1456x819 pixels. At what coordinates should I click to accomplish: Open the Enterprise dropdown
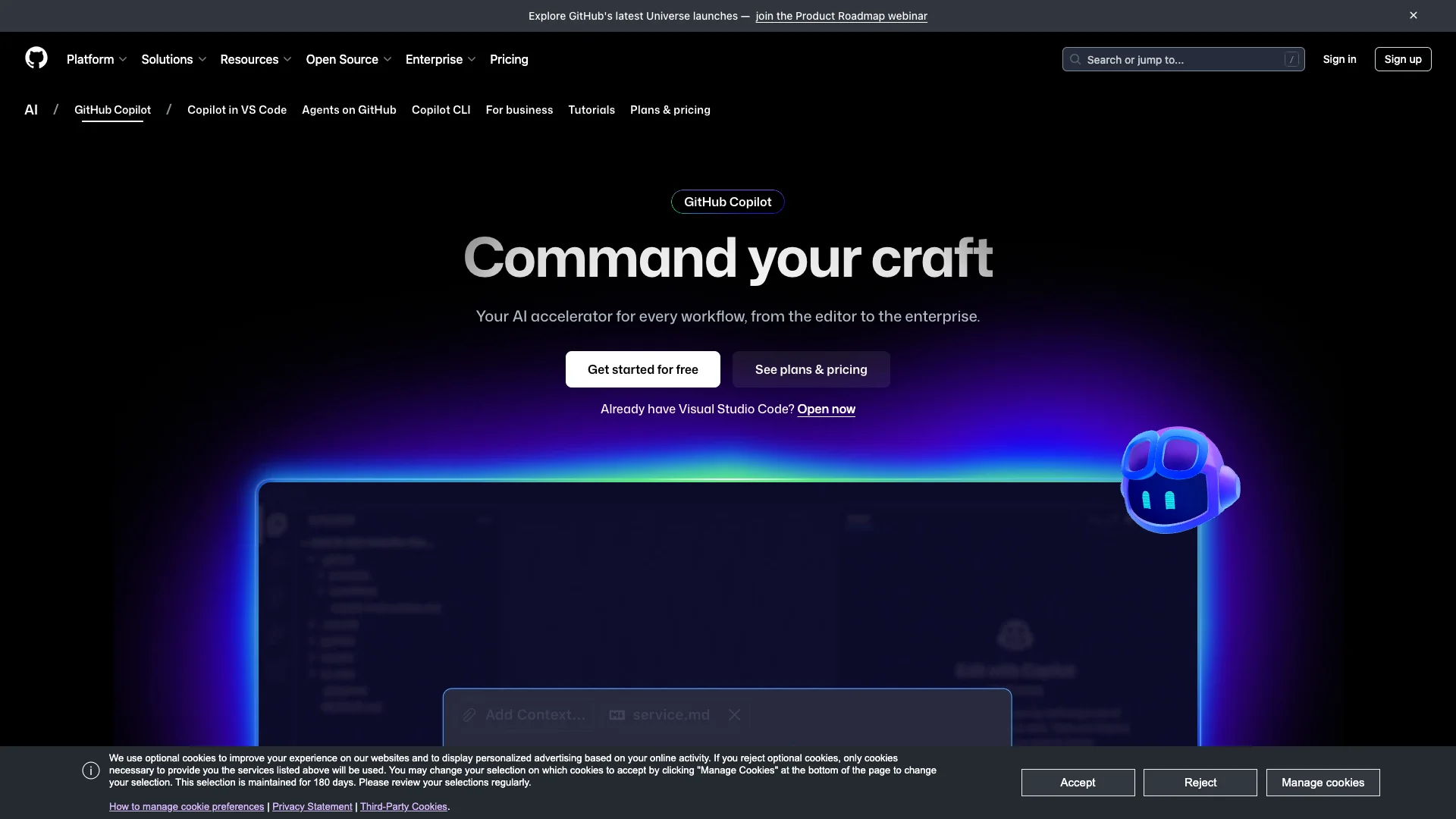[440, 59]
